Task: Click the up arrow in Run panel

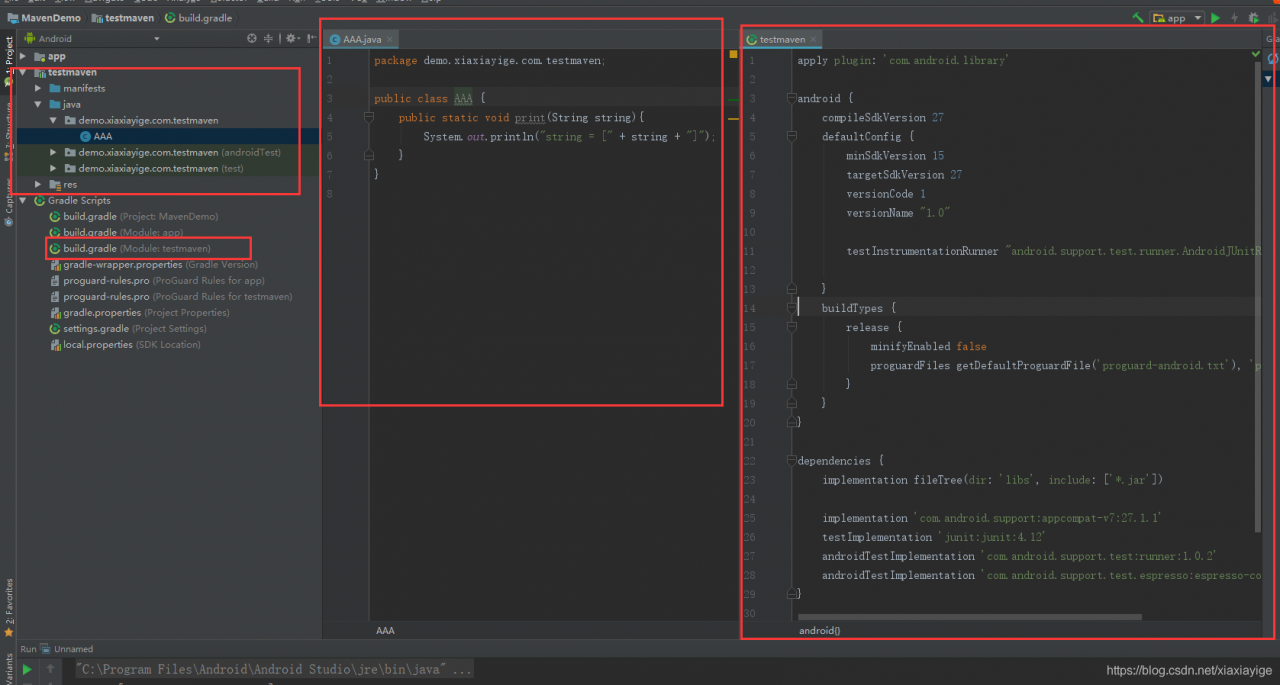Action: pos(50,669)
